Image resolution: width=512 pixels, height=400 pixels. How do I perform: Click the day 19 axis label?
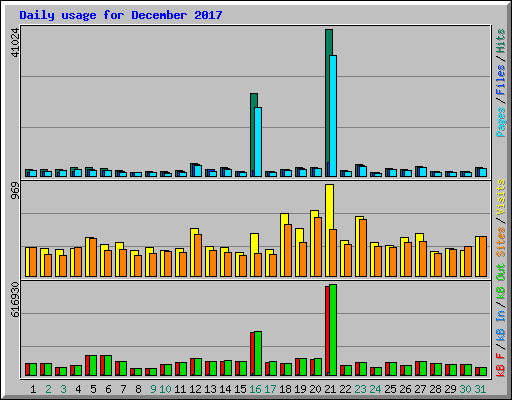pos(300,389)
